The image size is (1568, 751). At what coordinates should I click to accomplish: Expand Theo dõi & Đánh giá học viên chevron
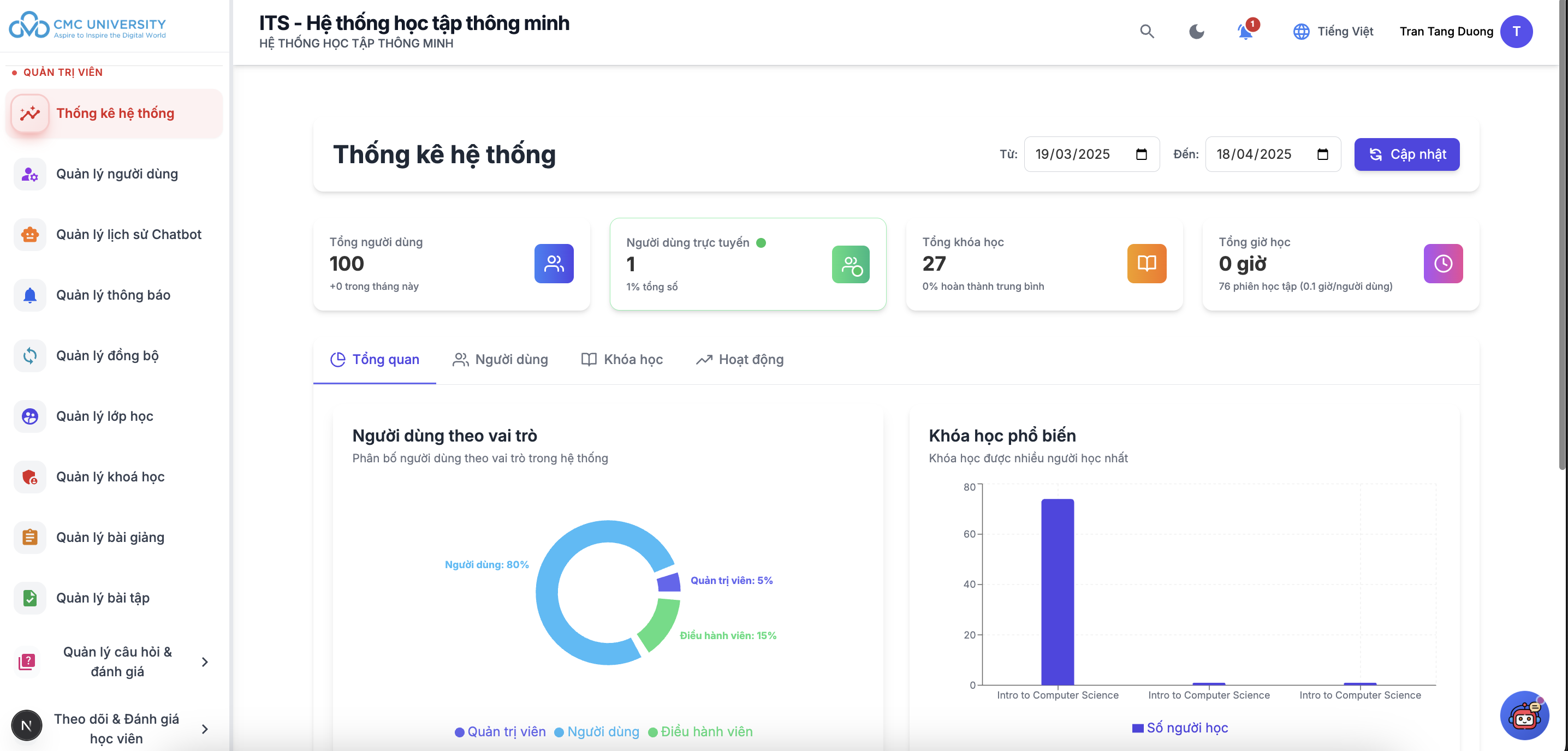pyautogui.click(x=205, y=729)
